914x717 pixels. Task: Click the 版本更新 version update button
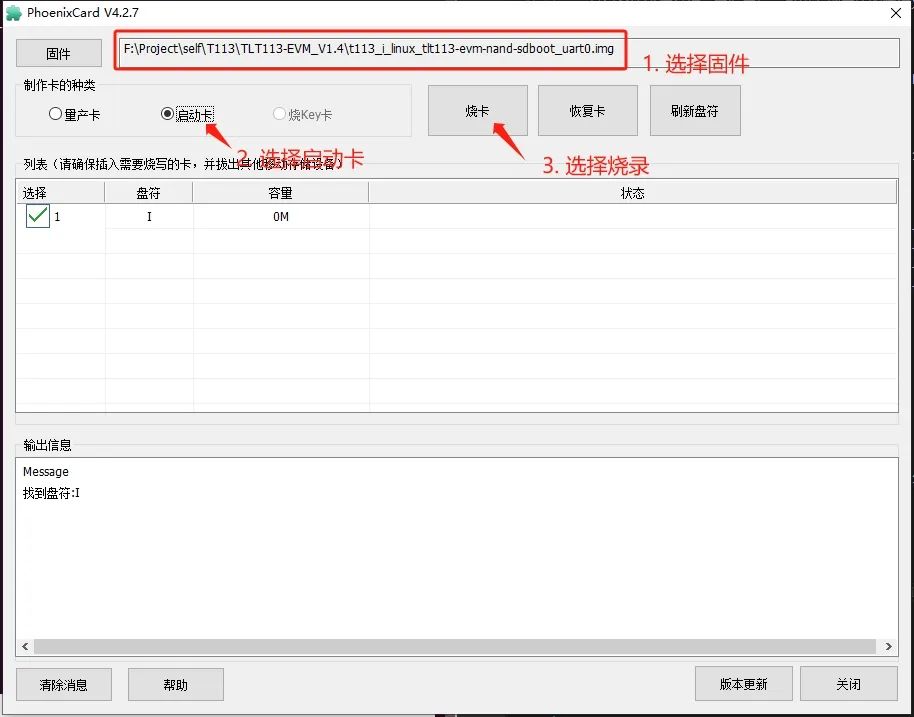[743, 684]
